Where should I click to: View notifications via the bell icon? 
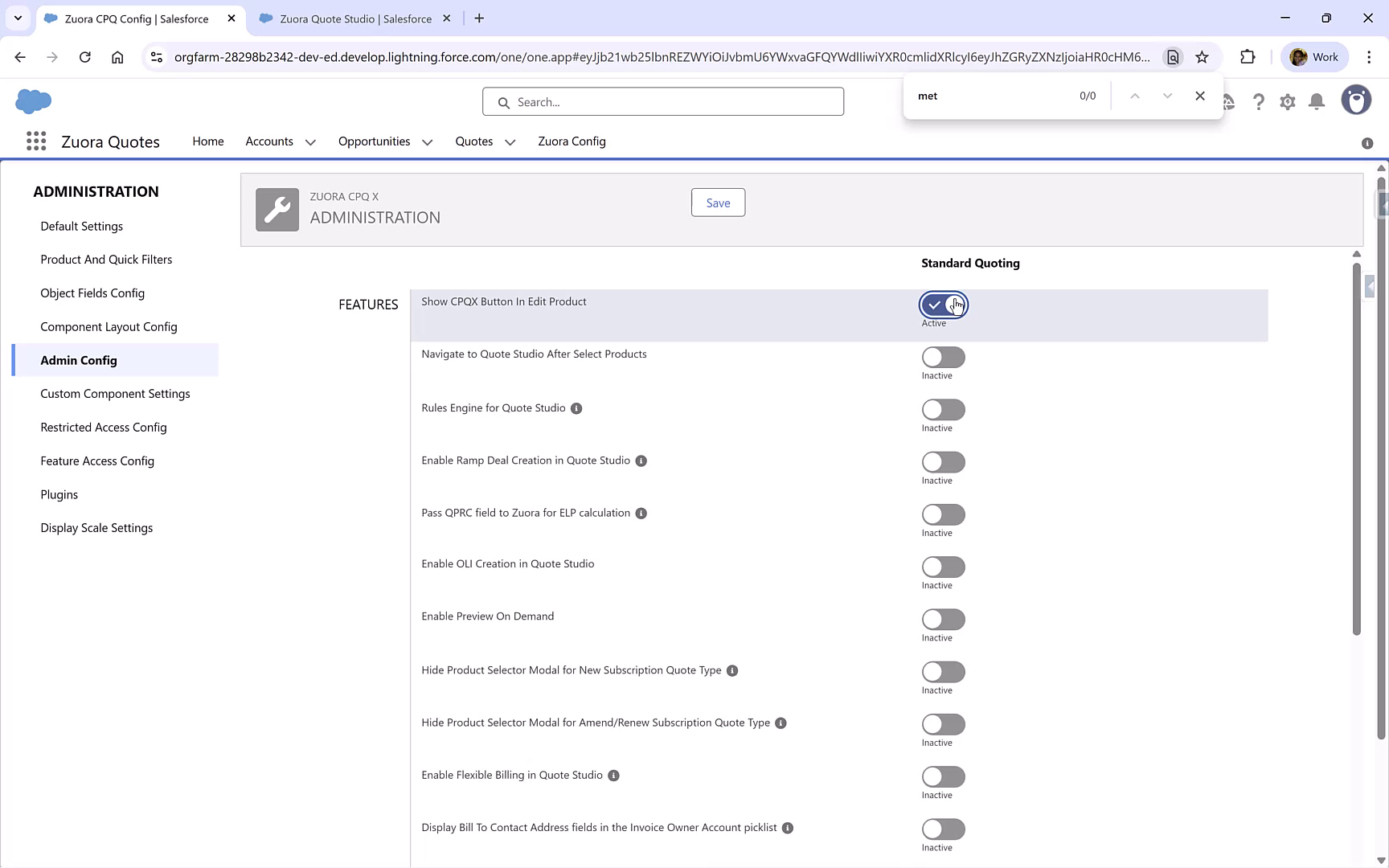pos(1316,102)
